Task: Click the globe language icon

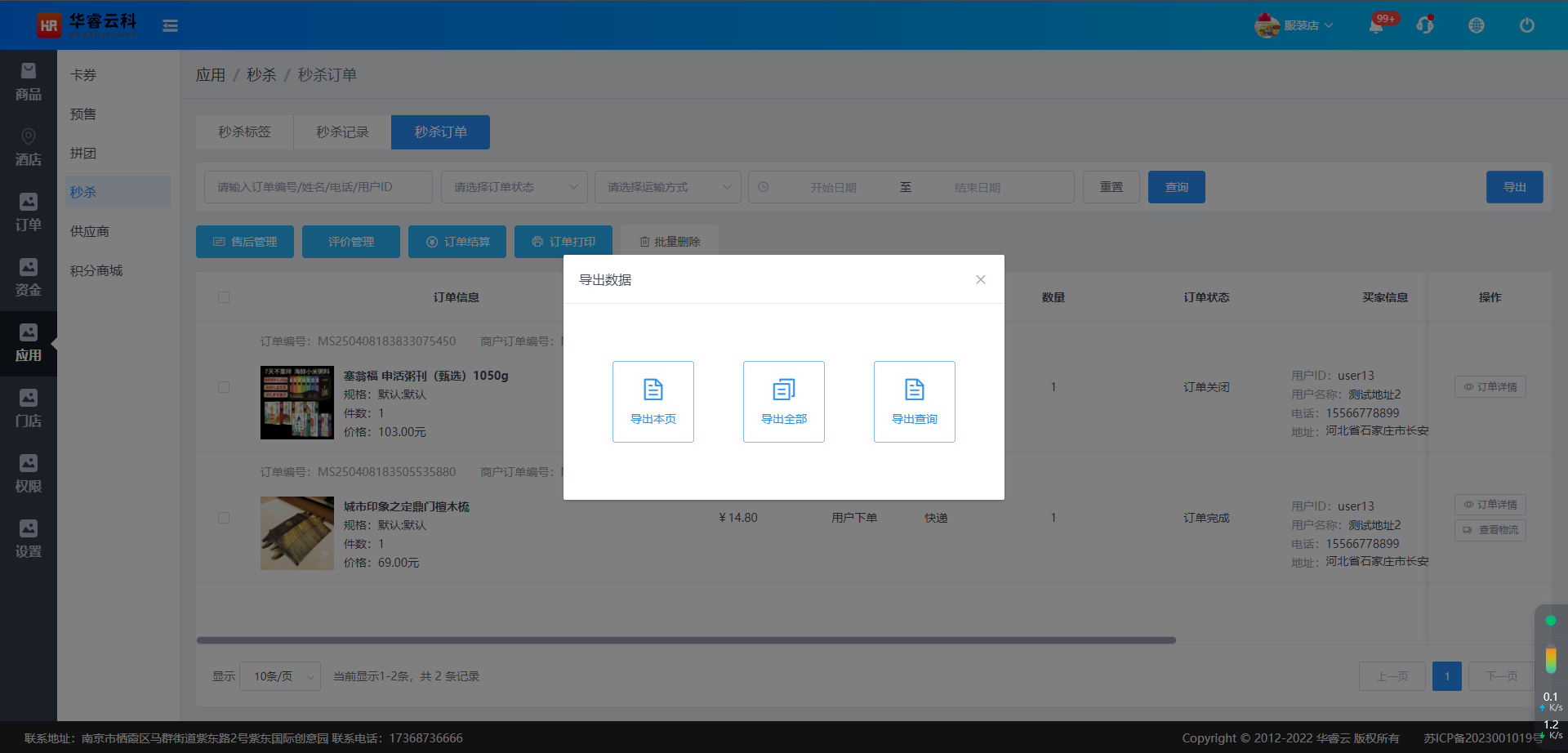Action: 1477,25
